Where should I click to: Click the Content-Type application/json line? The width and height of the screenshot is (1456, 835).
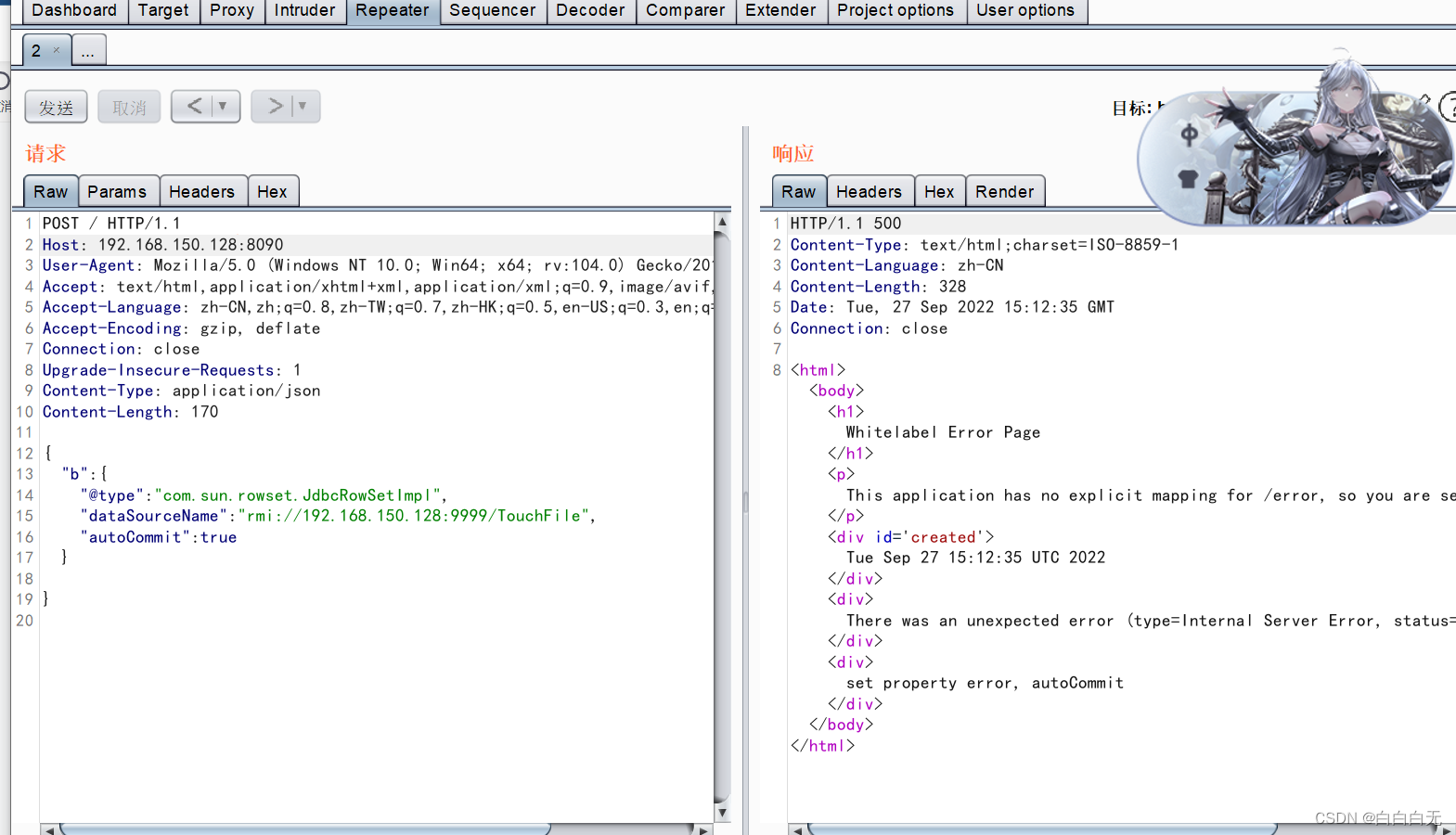182,391
